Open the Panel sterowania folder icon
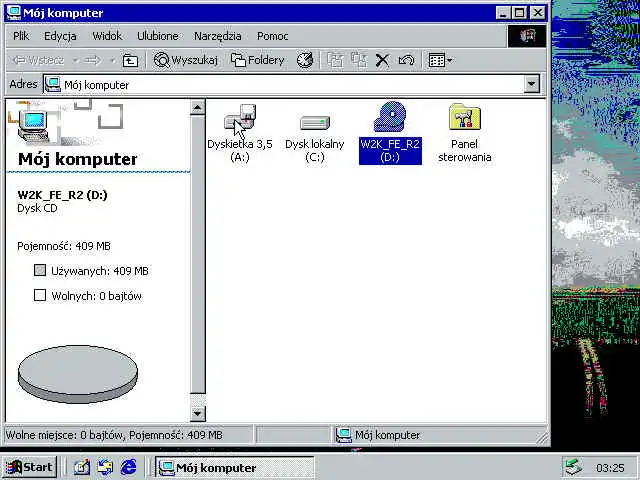Viewport: 640px width, 480px height. [464, 117]
